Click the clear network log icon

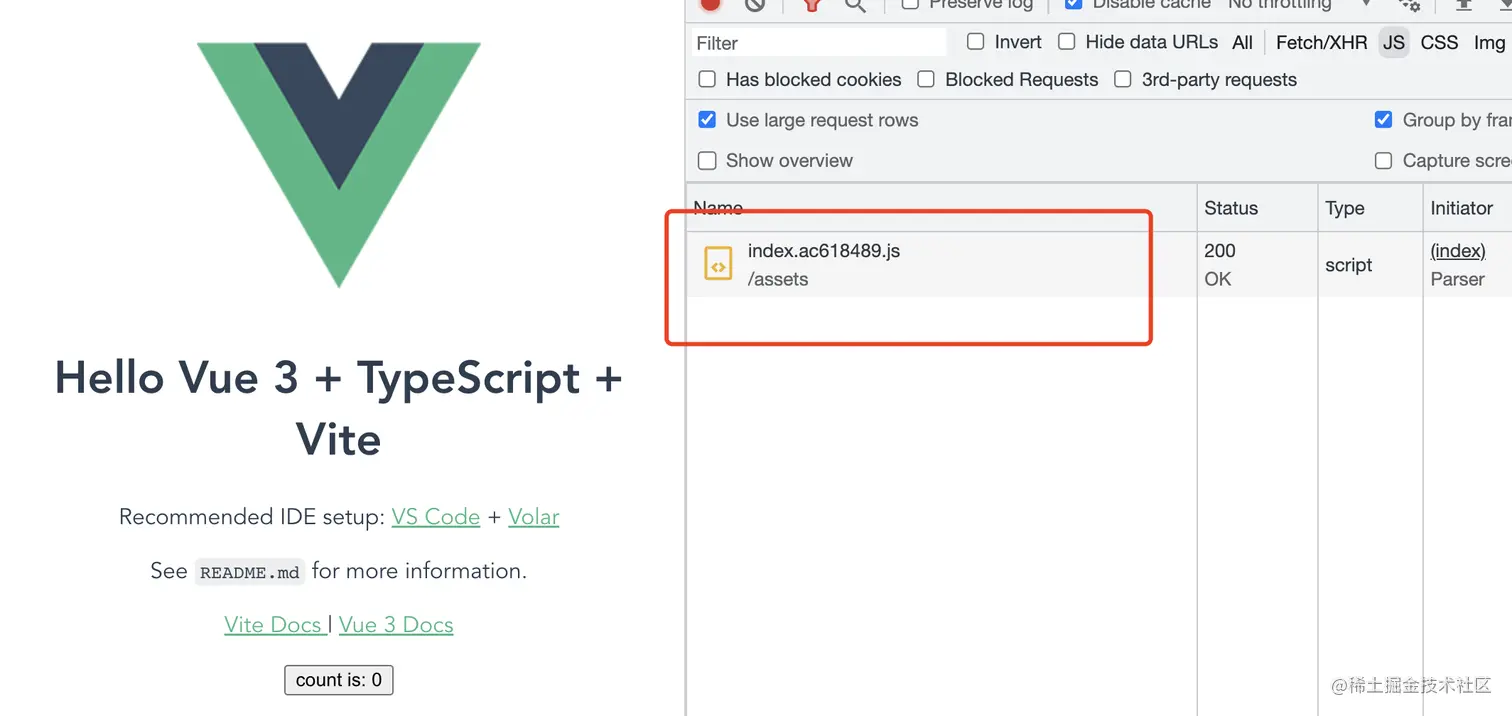[755, 4]
